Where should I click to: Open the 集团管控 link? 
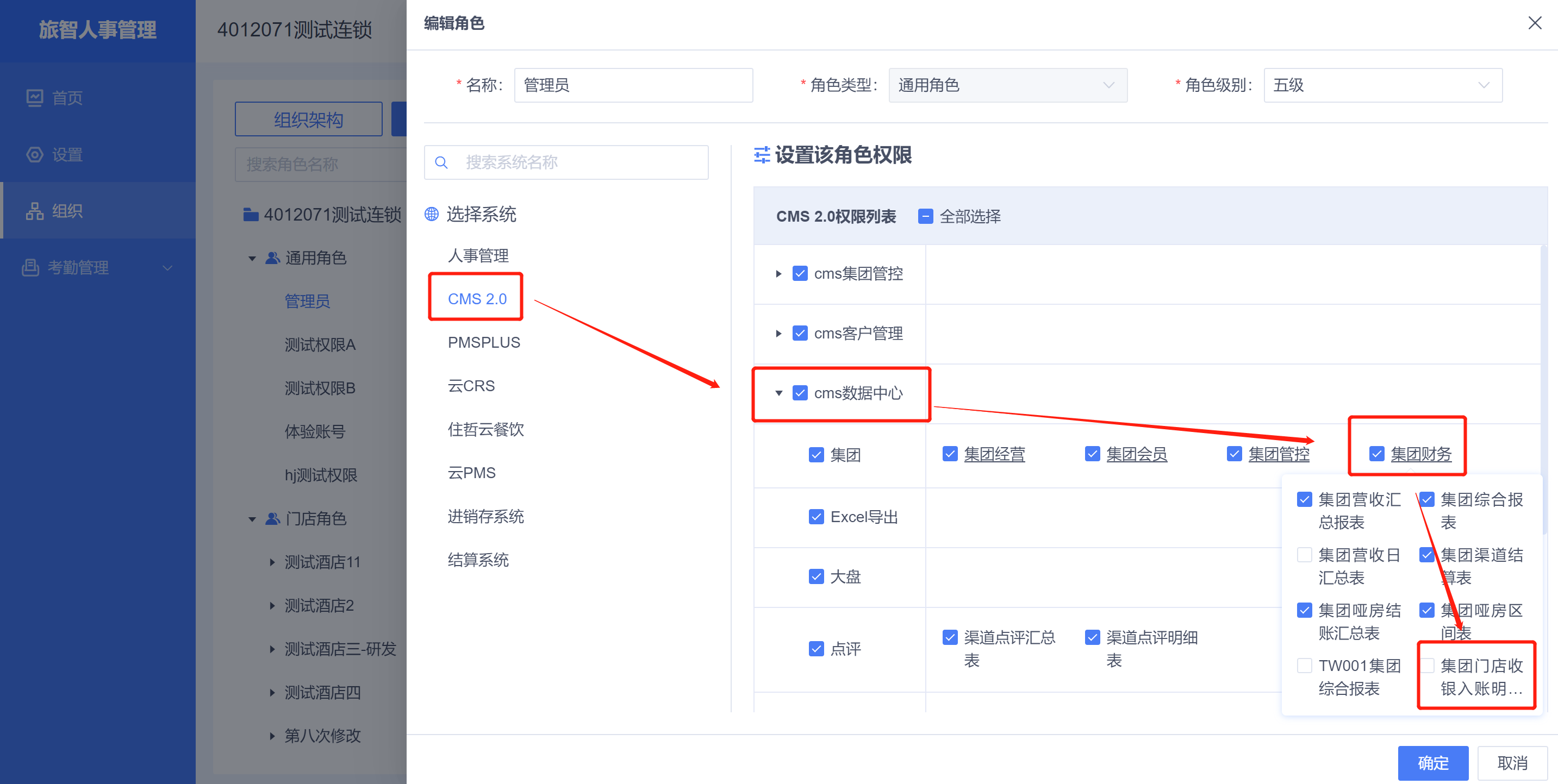1279,454
